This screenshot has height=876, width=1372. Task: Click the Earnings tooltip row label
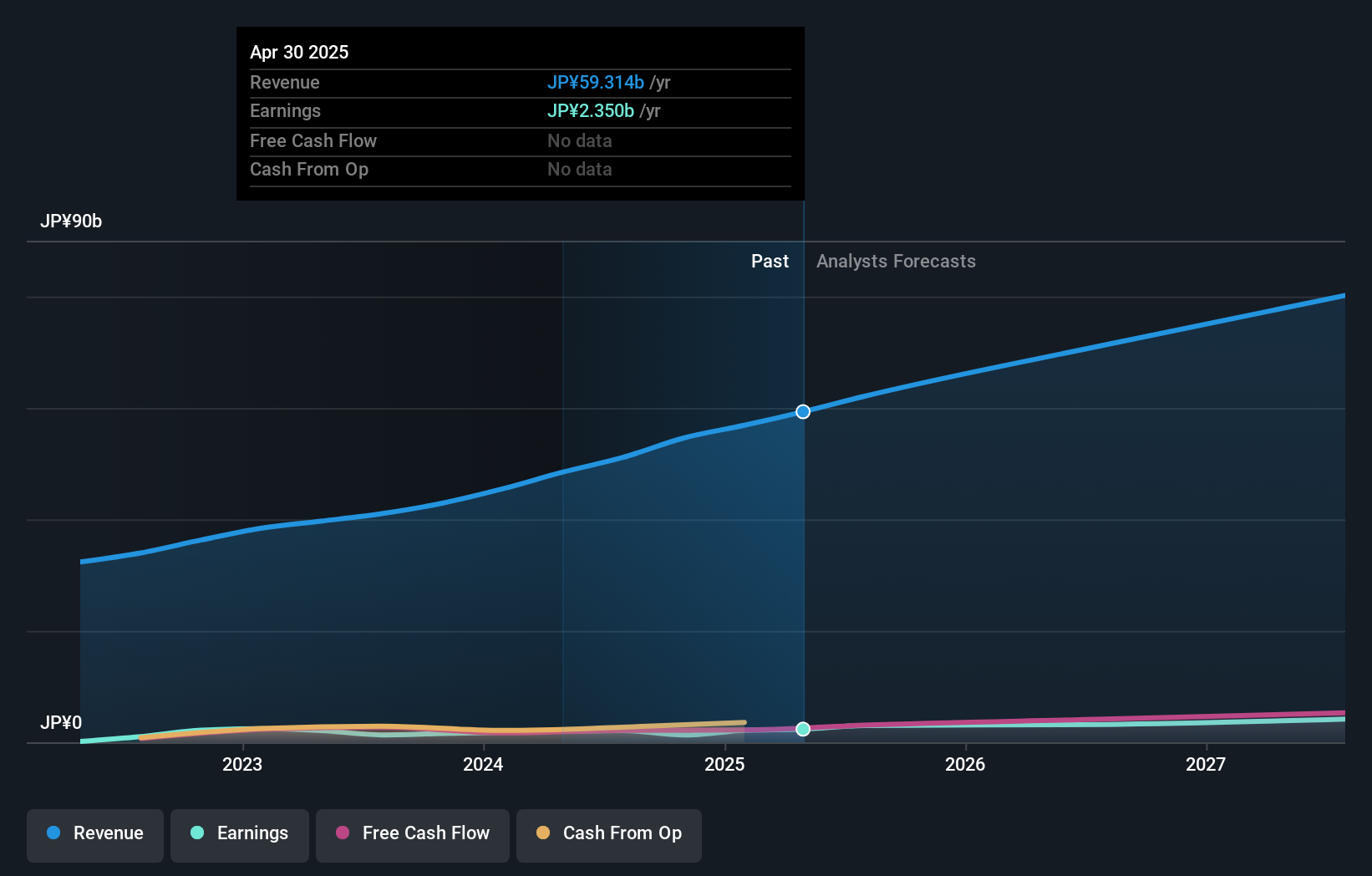tap(286, 111)
